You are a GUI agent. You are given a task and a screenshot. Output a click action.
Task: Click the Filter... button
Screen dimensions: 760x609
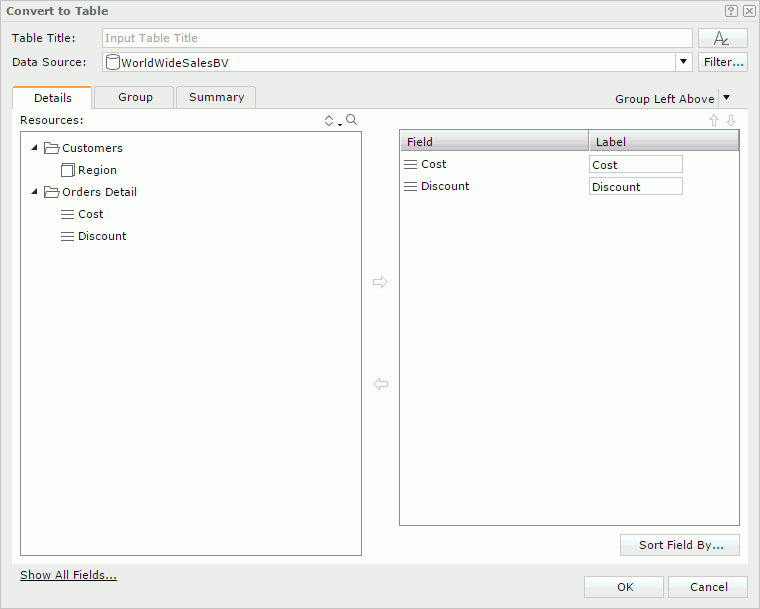tap(722, 62)
